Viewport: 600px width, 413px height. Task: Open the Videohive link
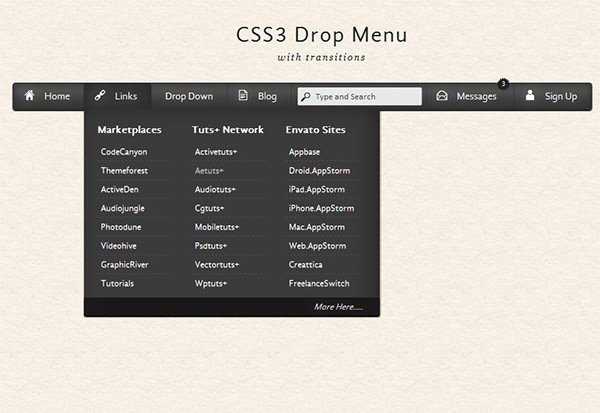click(119, 246)
